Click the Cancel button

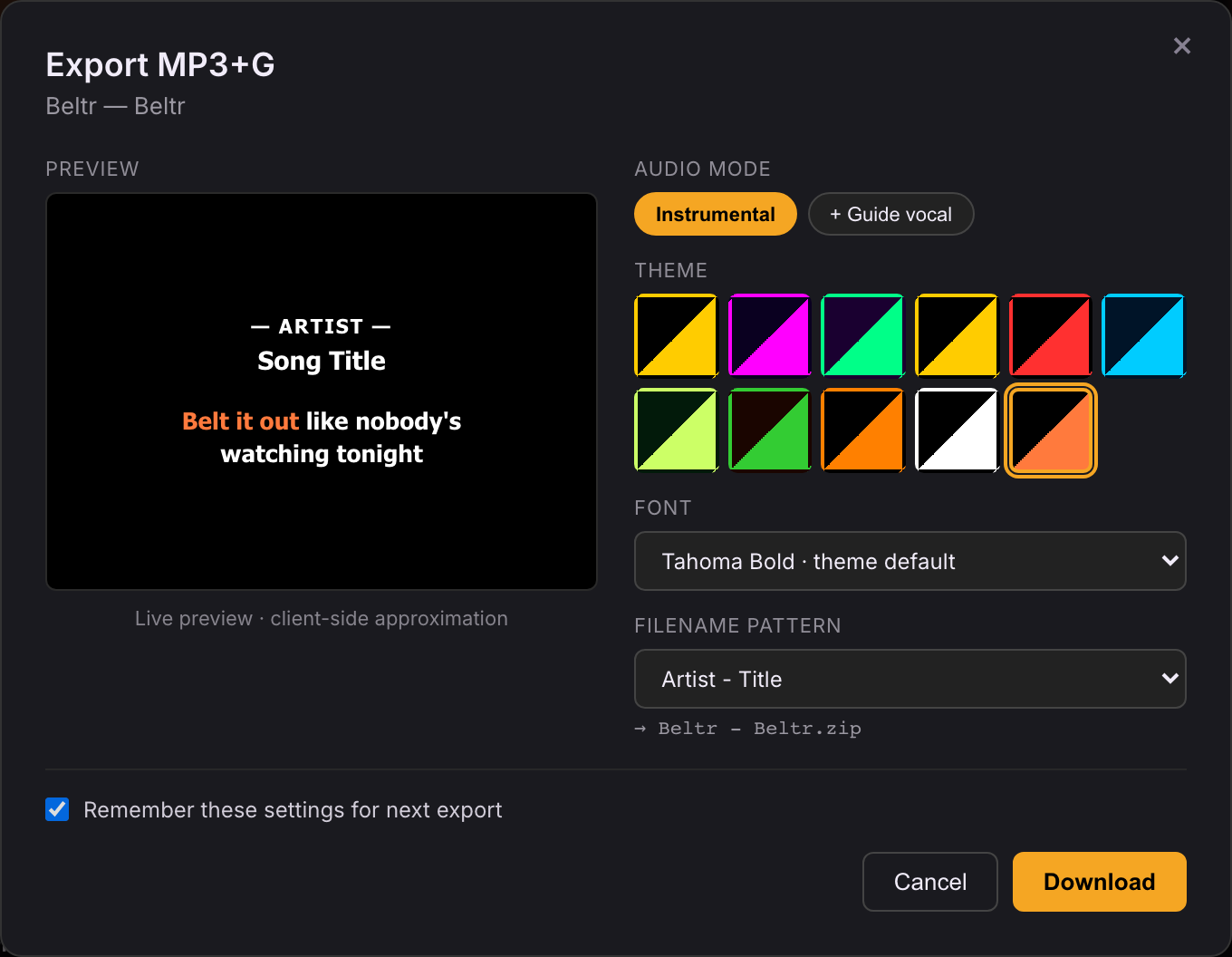[x=930, y=882]
